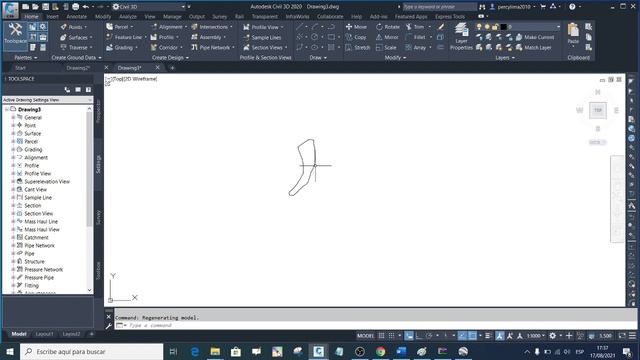
Task: Click the black layer color swatch
Action: point(503,27)
